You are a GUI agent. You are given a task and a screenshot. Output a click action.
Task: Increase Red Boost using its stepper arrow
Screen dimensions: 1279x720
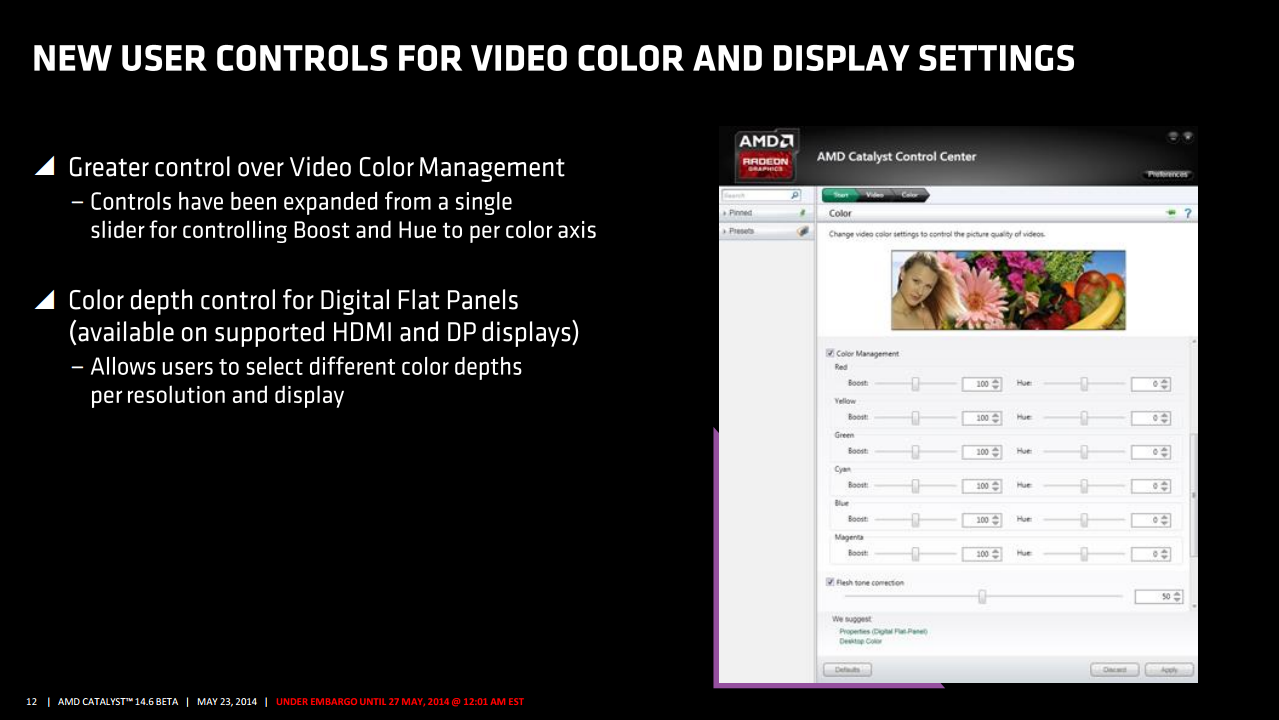tap(994, 380)
